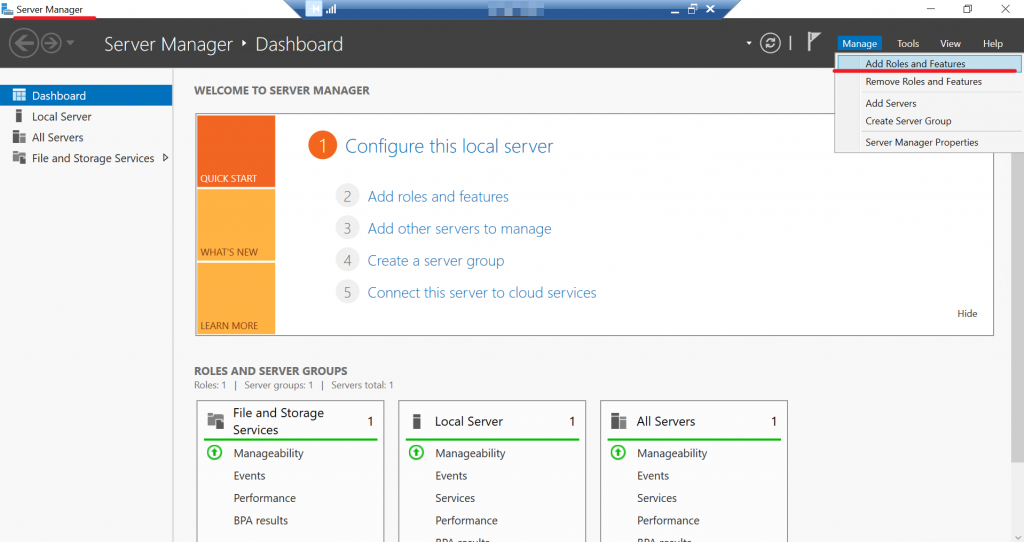This screenshot has height=542, width=1024.
Task: Click the File and Storage Services sidebar icon
Action: pyautogui.click(x=19, y=158)
